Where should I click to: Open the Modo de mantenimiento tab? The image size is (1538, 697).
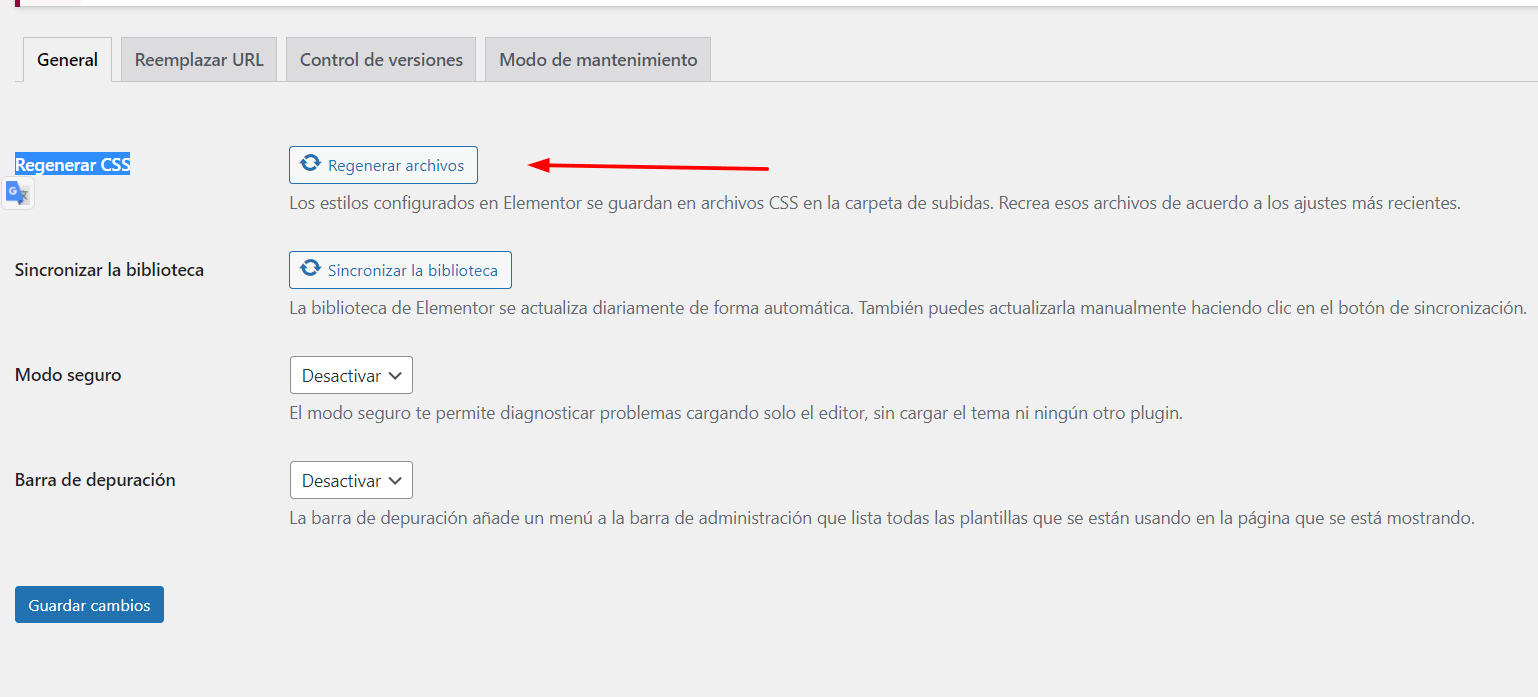598,60
